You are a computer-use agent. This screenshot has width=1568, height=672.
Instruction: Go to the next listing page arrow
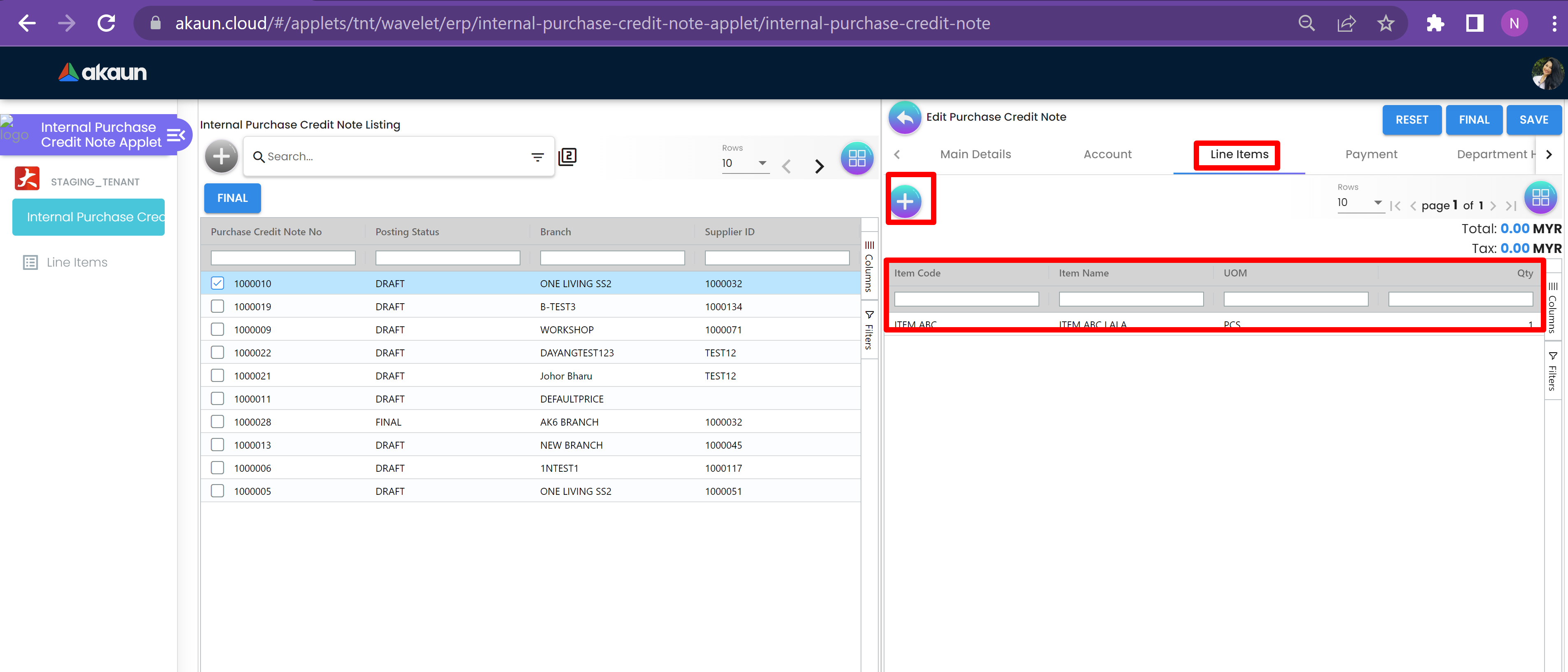pyautogui.click(x=819, y=166)
